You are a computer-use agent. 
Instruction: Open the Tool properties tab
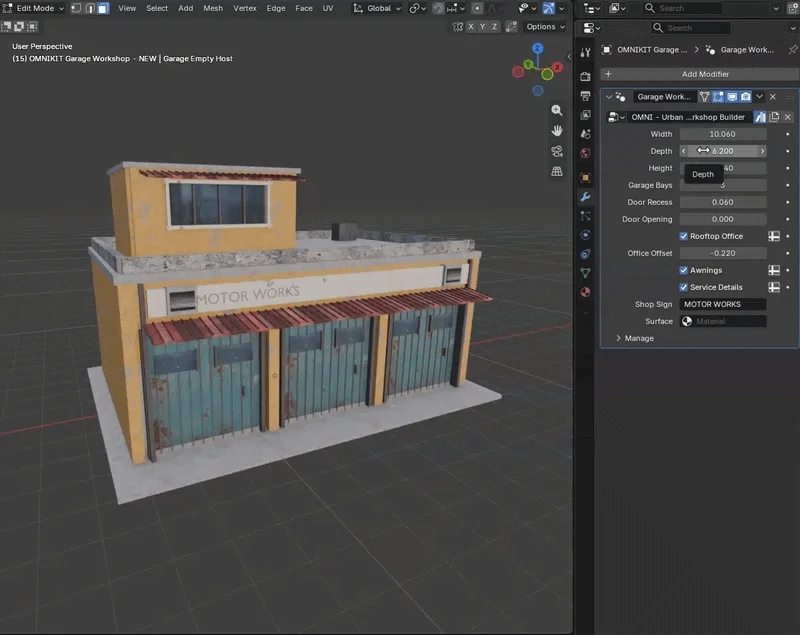tap(585, 52)
